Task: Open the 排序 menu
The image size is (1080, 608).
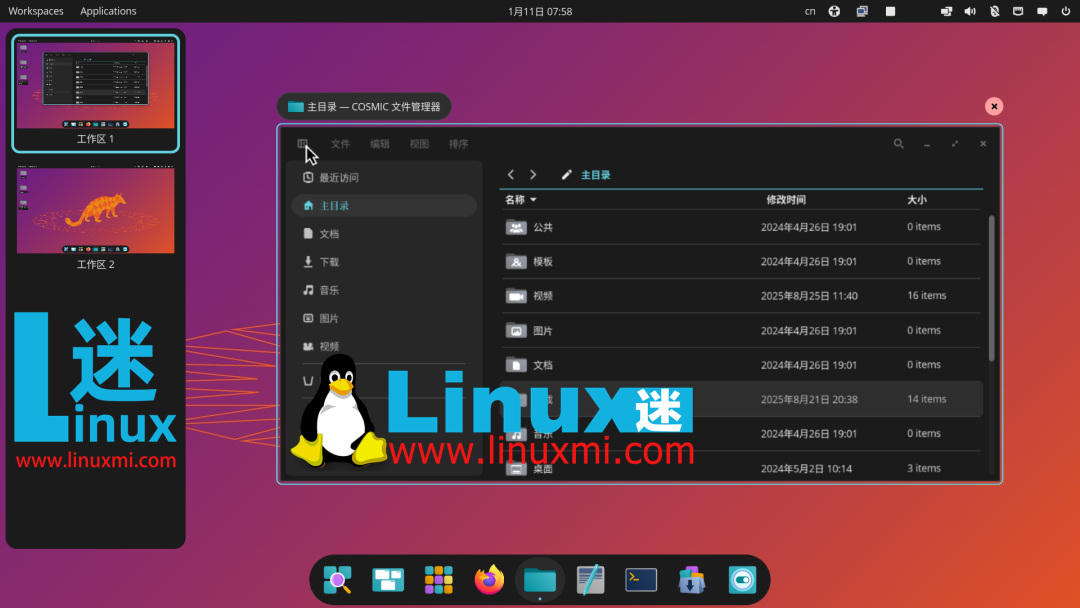Action: (458, 144)
